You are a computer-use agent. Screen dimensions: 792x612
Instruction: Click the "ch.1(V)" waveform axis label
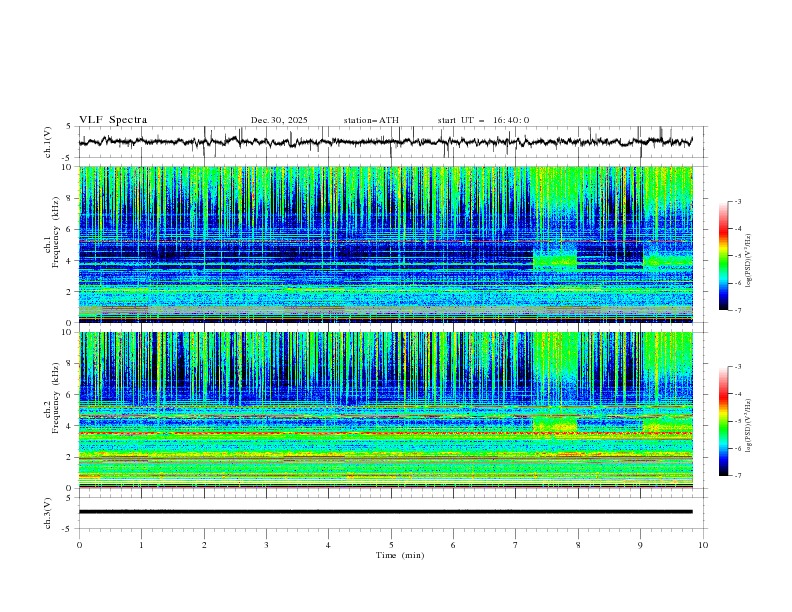tap(48, 142)
